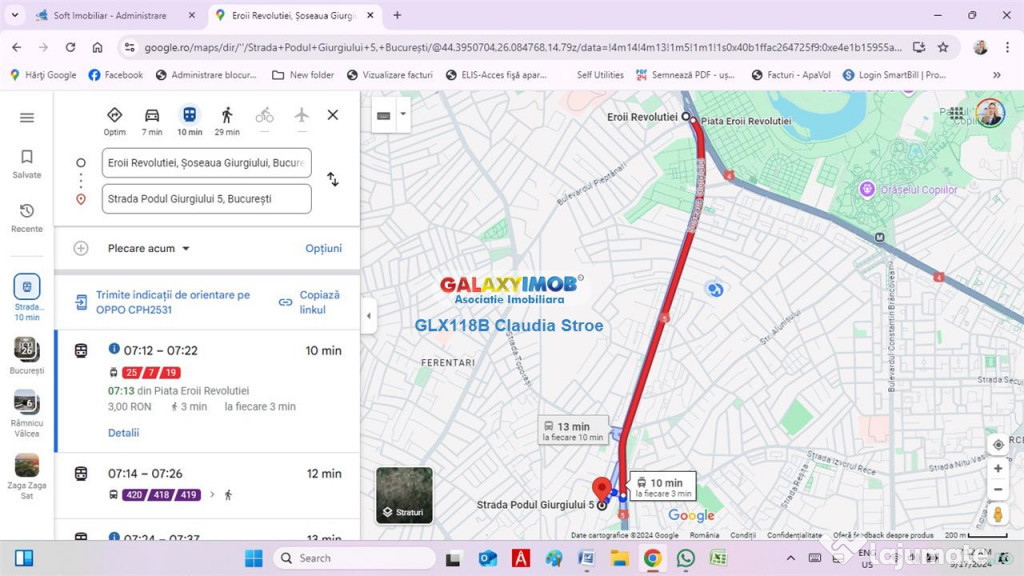Viewport: 1024px width, 576px height.
Task: Open Condiții terms link
Action: (x=743, y=535)
